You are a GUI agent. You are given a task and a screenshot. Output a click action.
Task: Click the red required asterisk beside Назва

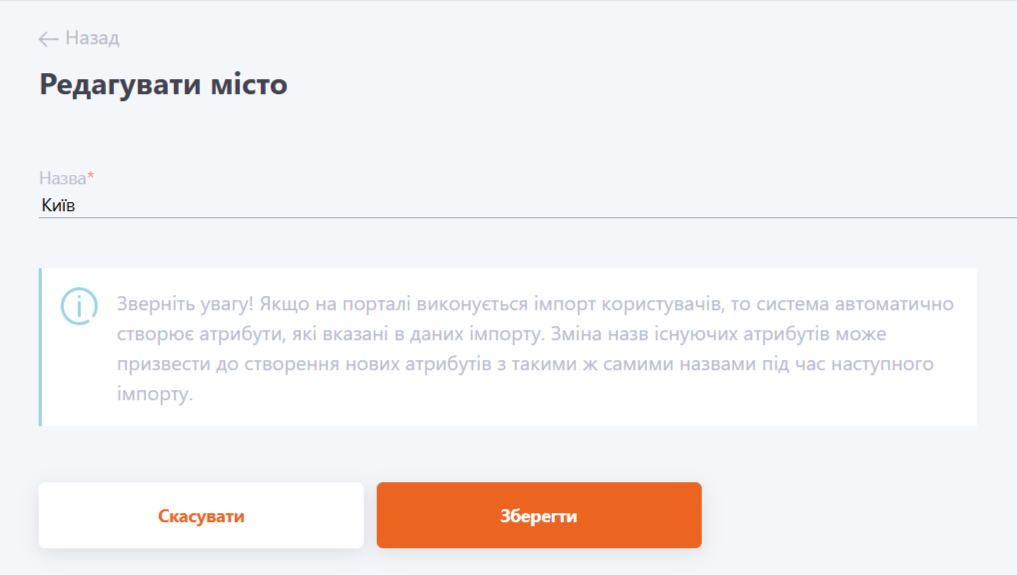91,175
